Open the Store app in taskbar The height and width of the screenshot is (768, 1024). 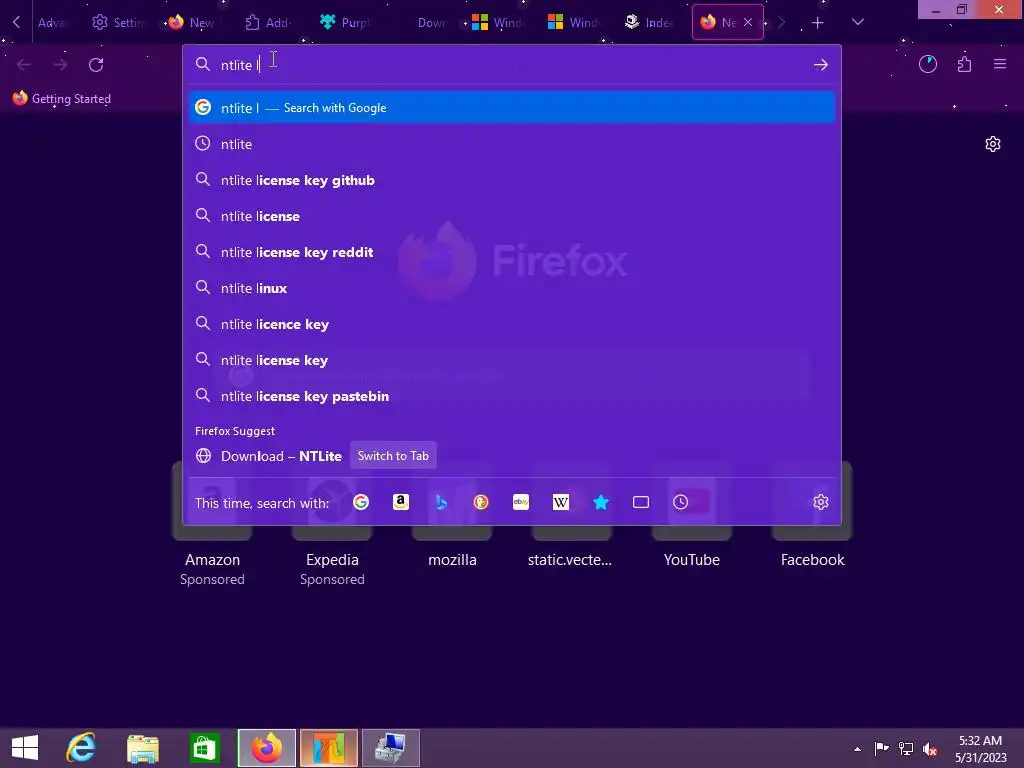[204, 748]
